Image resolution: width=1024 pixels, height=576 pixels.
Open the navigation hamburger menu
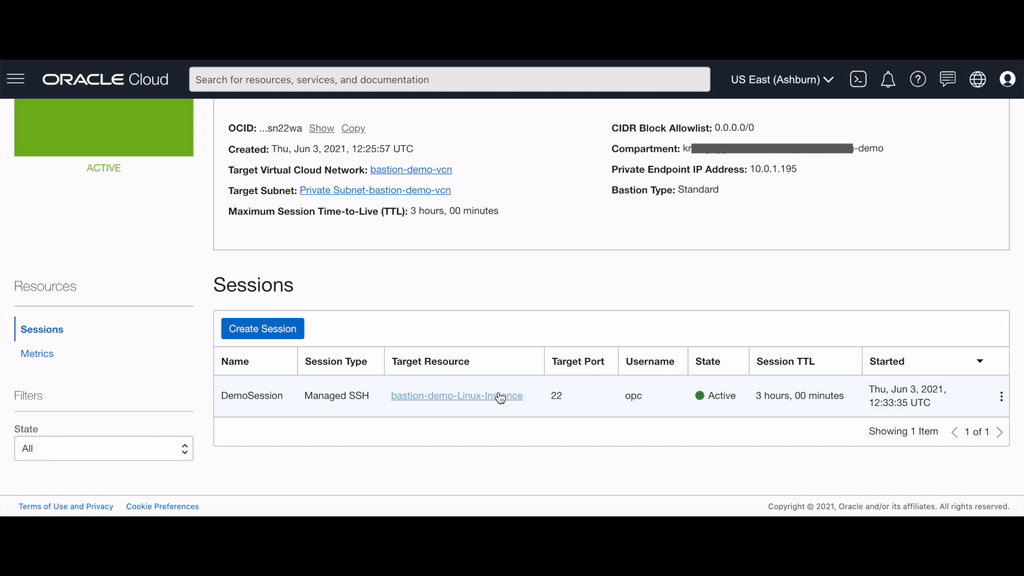pyautogui.click(x=15, y=79)
